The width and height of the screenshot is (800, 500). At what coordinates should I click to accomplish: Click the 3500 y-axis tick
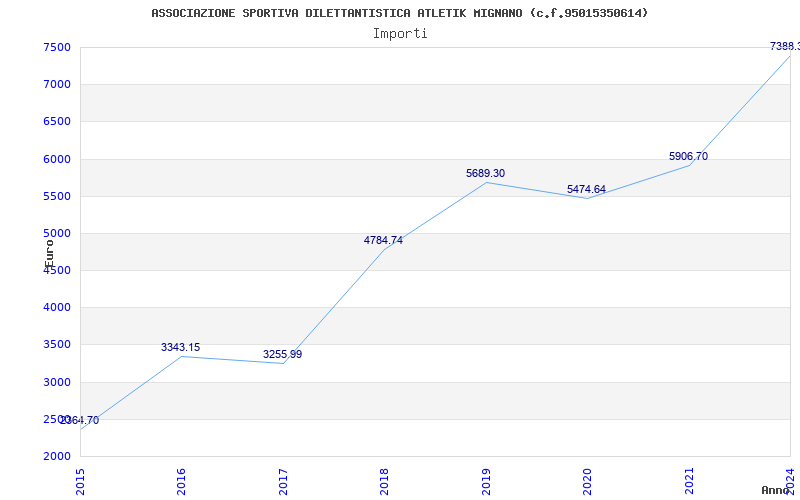pyautogui.click(x=57, y=345)
